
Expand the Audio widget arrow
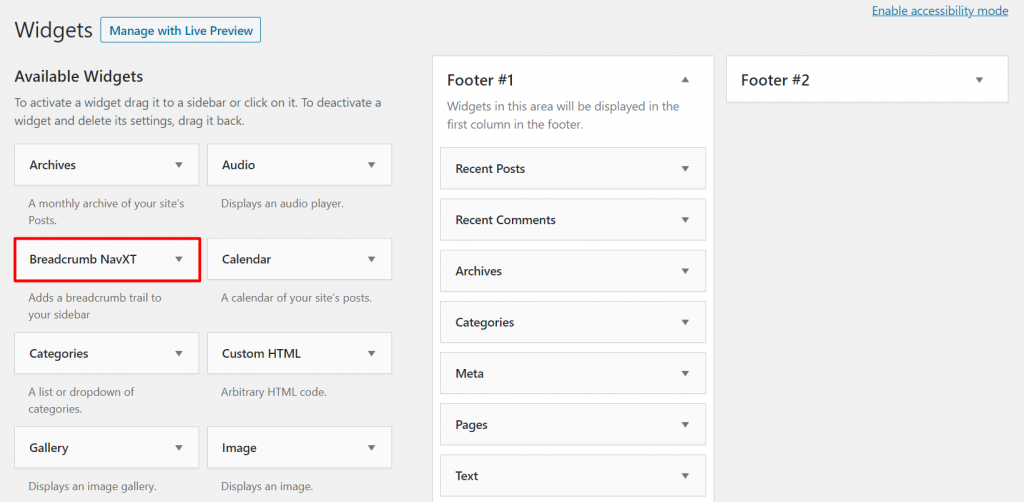coord(371,165)
